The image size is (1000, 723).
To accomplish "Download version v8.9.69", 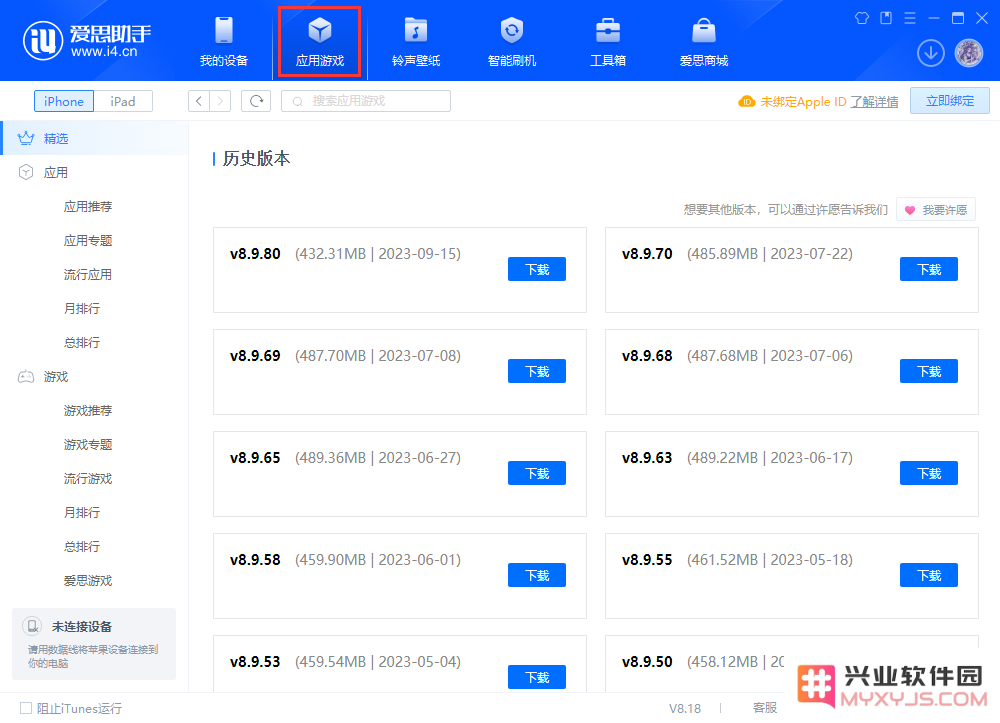I will [536, 371].
